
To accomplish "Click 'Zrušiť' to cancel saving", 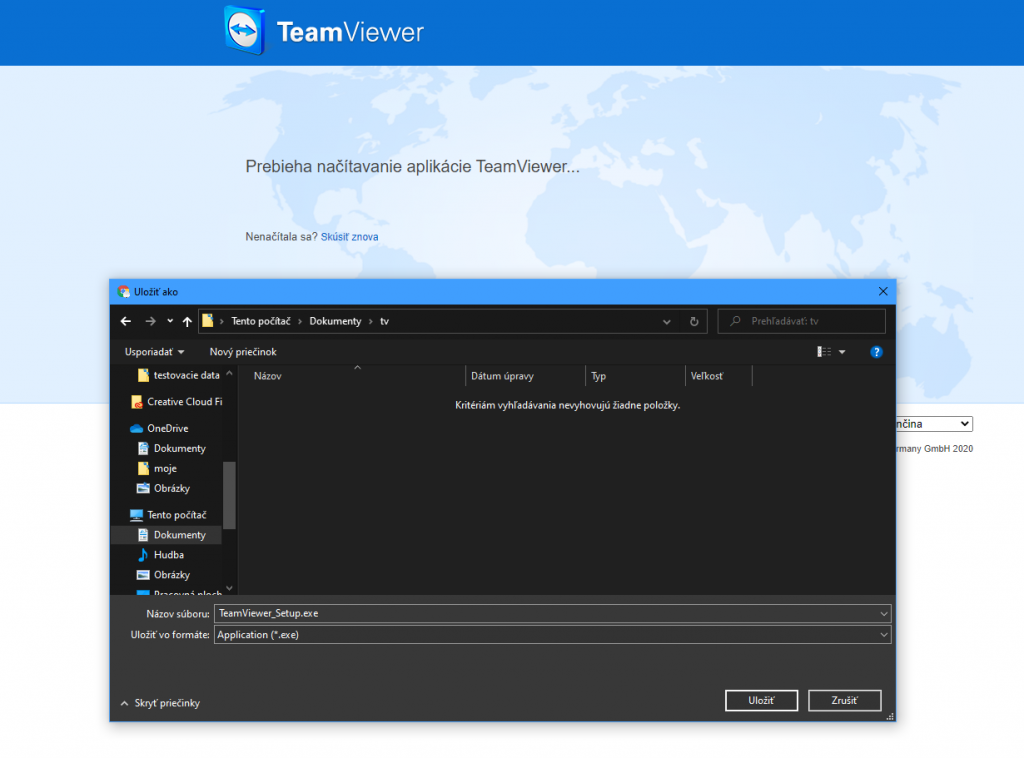I will pyautogui.click(x=844, y=701).
